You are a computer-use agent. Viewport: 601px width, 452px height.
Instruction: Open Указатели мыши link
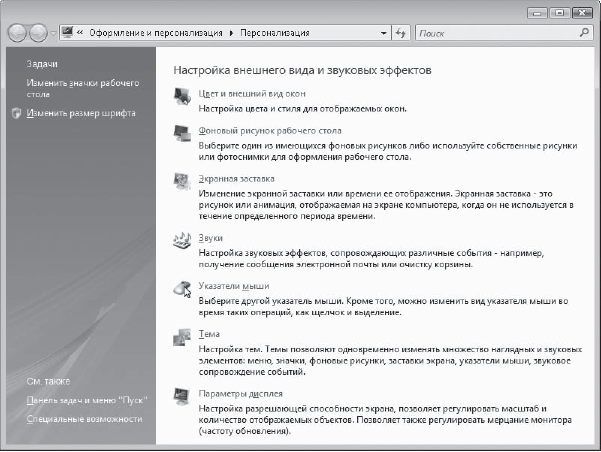click(234, 286)
